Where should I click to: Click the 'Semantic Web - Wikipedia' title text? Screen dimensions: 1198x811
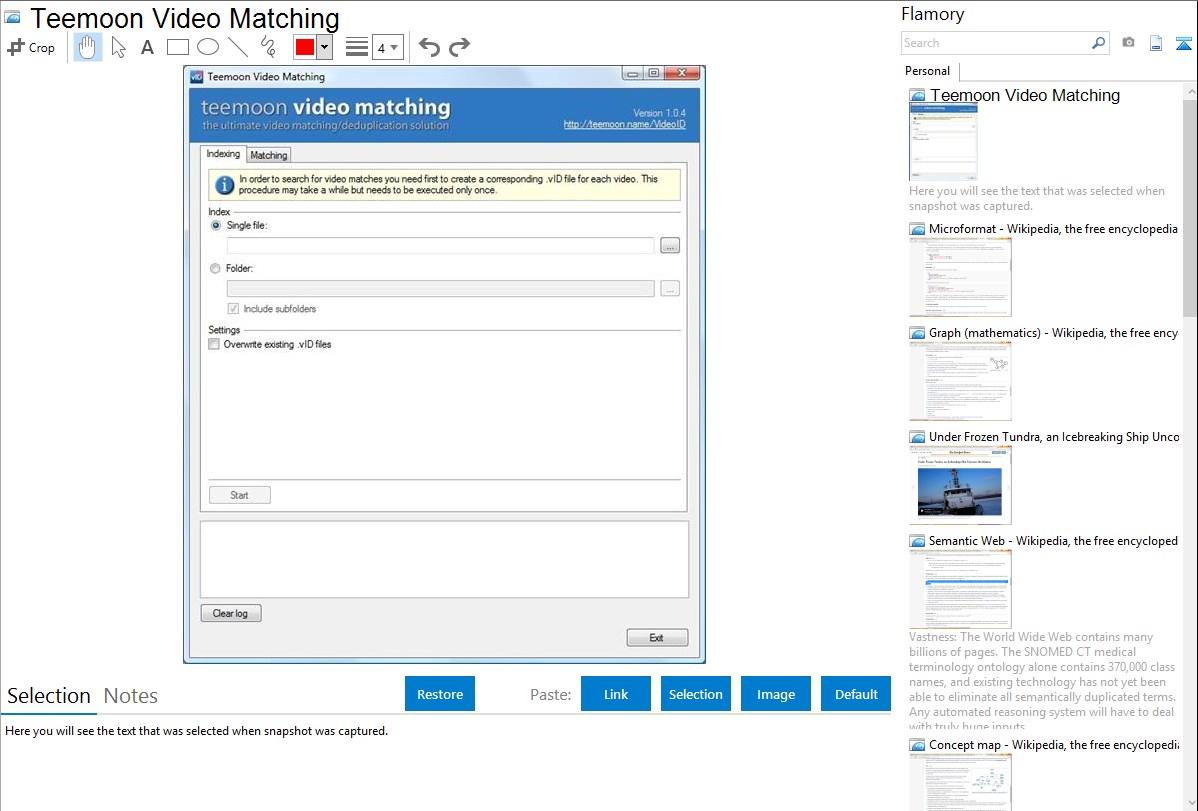[1054, 540]
